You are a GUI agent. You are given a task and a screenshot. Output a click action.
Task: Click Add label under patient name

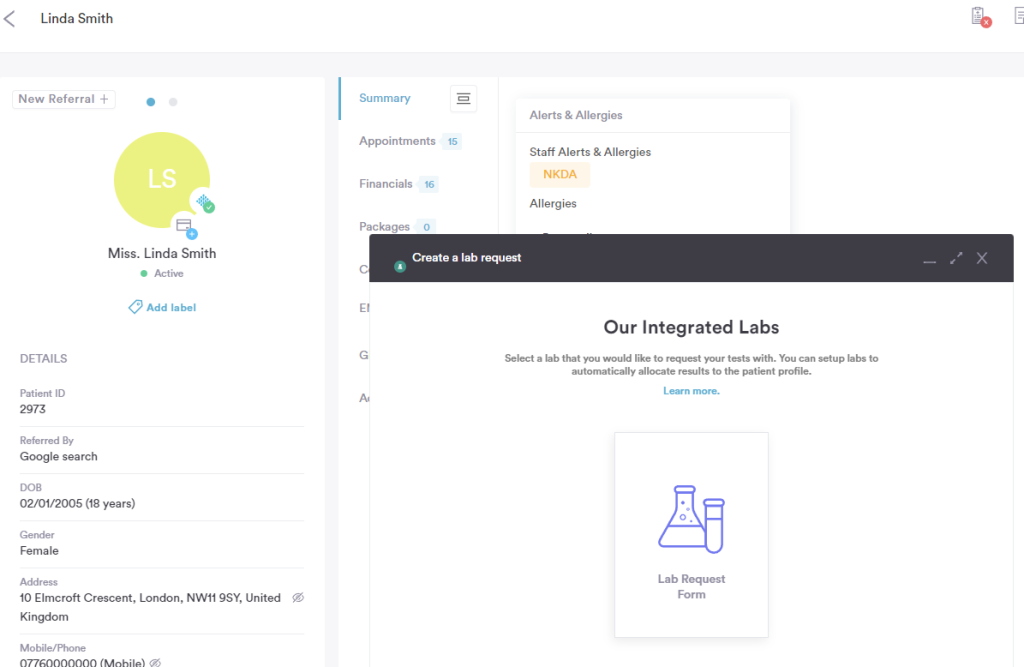162,307
